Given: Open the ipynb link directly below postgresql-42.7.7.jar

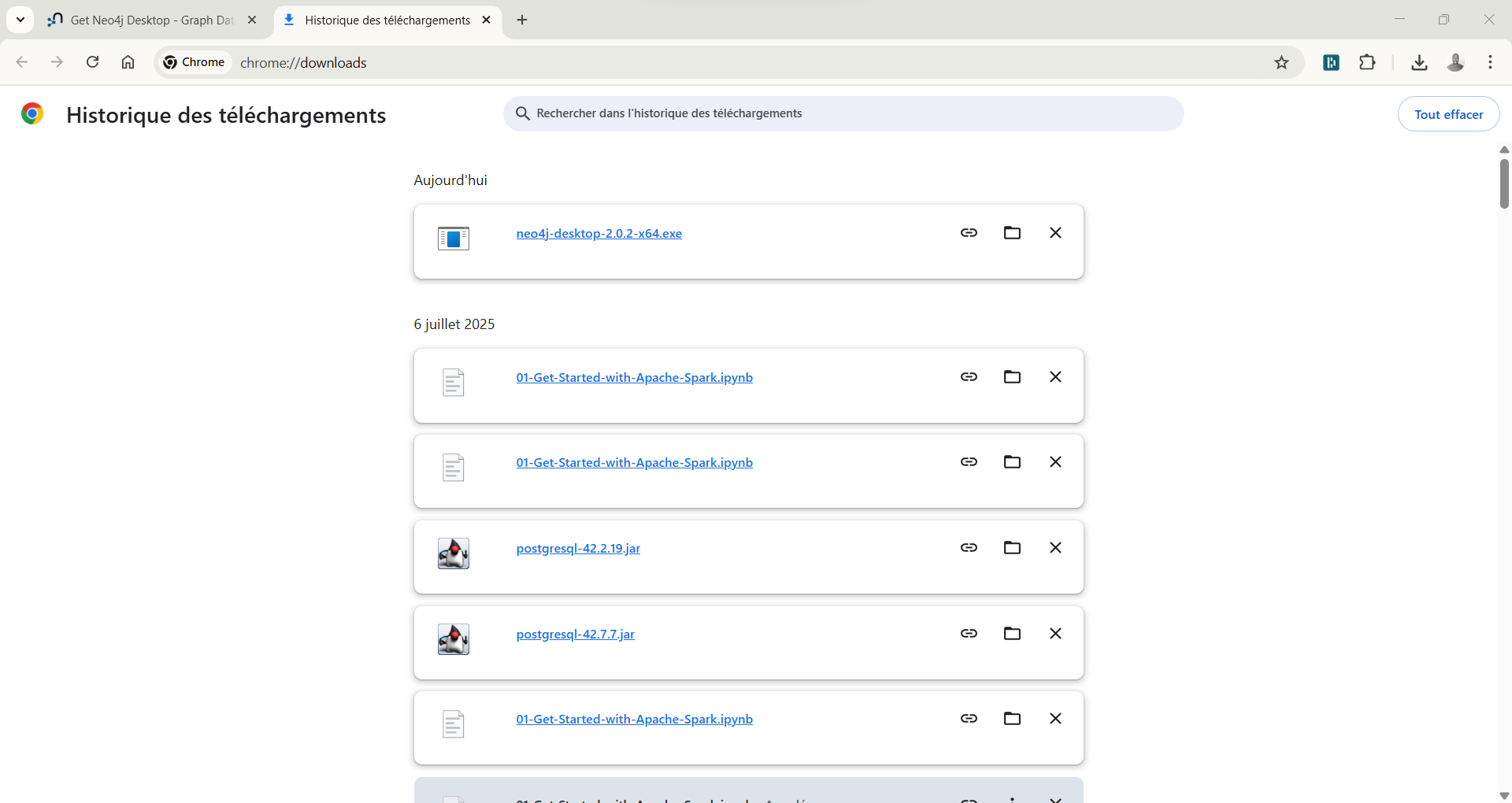Looking at the screenshot, I should 634,719.
